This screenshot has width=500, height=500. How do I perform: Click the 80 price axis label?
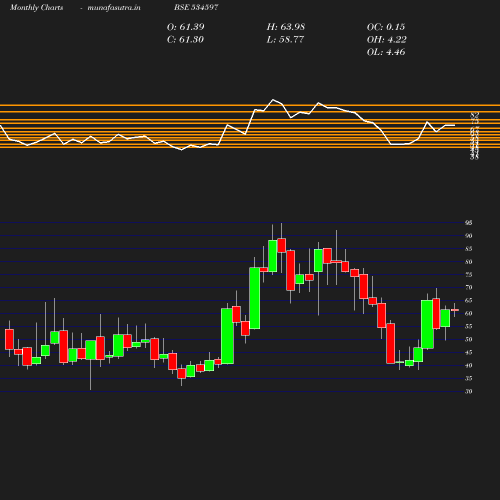click(469, 262)
